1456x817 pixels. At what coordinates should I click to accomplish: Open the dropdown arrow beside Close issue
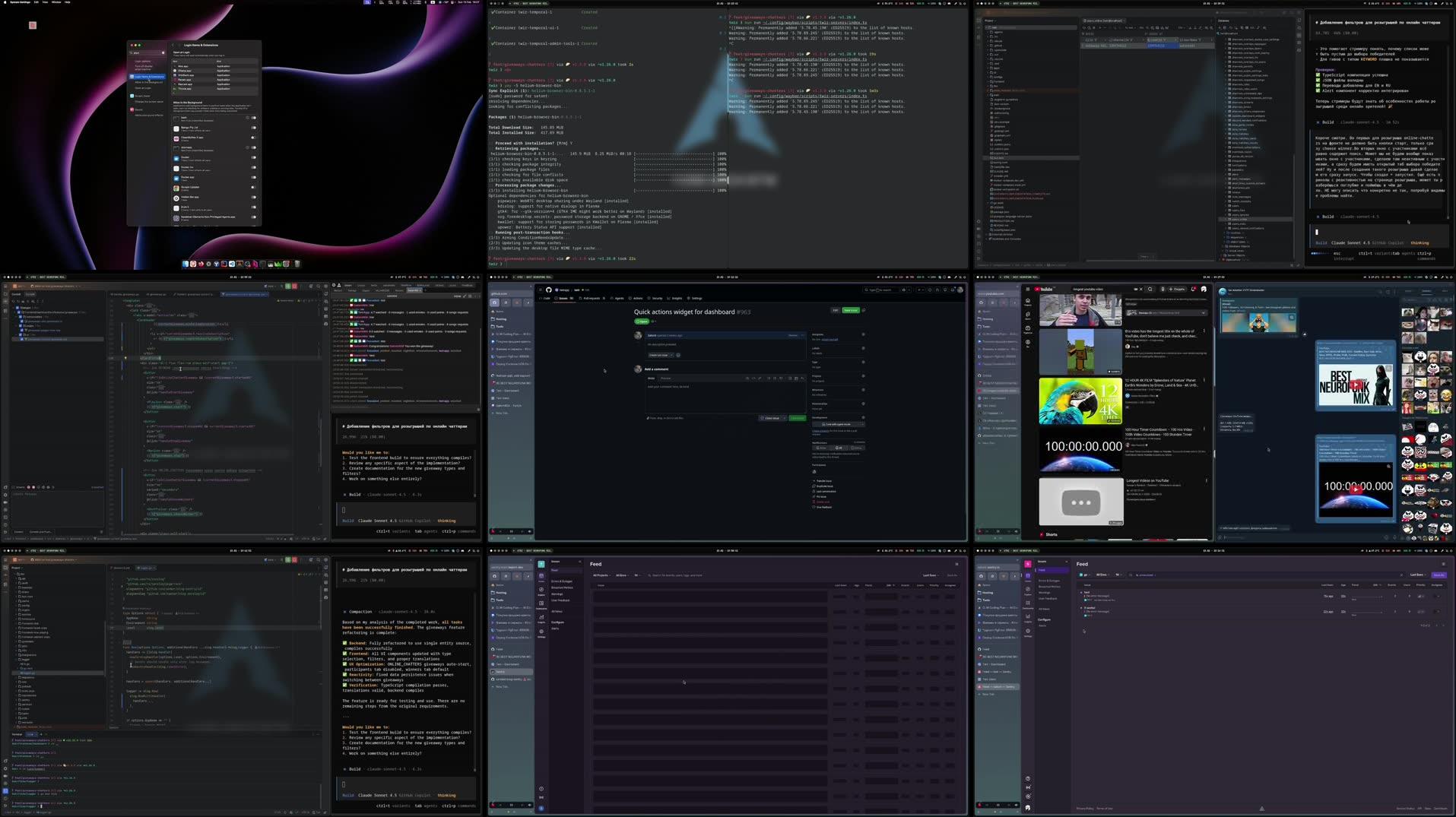pyautogui.click(x=782, y=418)
